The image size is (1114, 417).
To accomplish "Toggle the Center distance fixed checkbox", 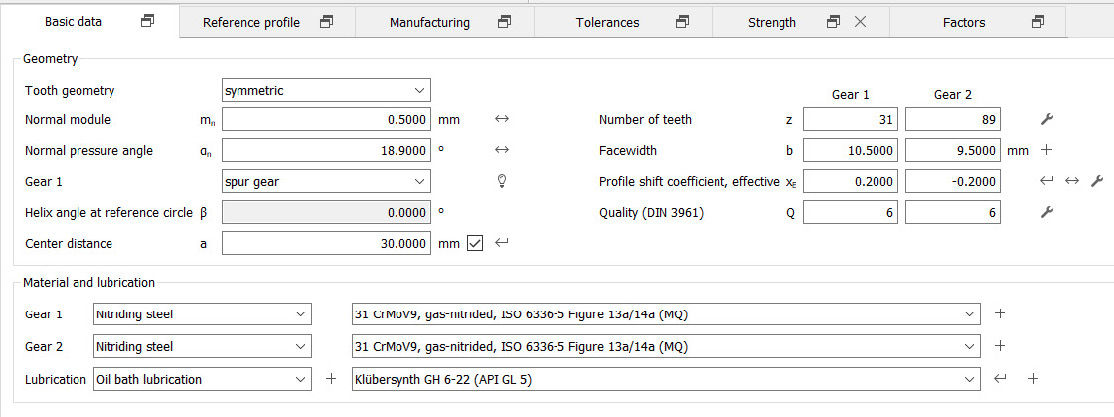I will click(x=475, y=244).
